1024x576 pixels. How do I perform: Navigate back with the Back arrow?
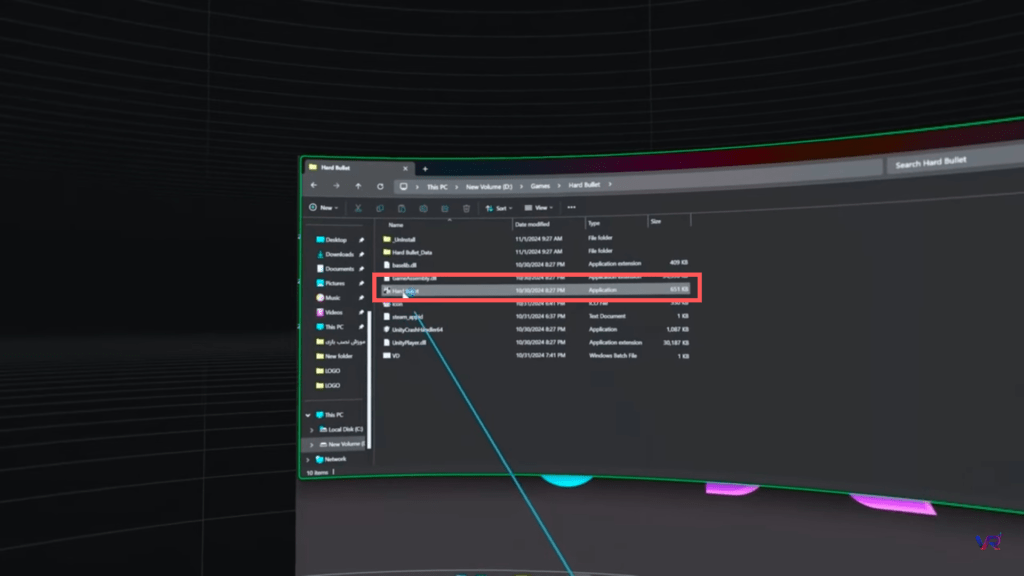[314, 185]
